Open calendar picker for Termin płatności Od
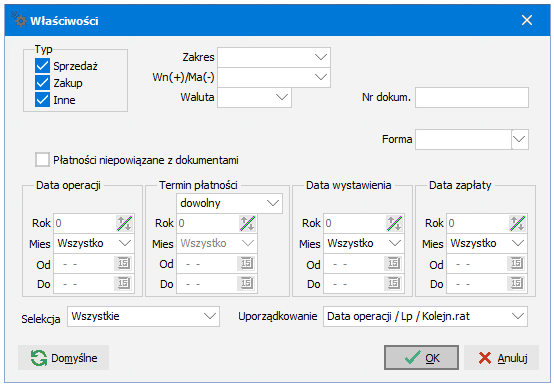This screenshot has height=387, width=554. coord(246,263)
